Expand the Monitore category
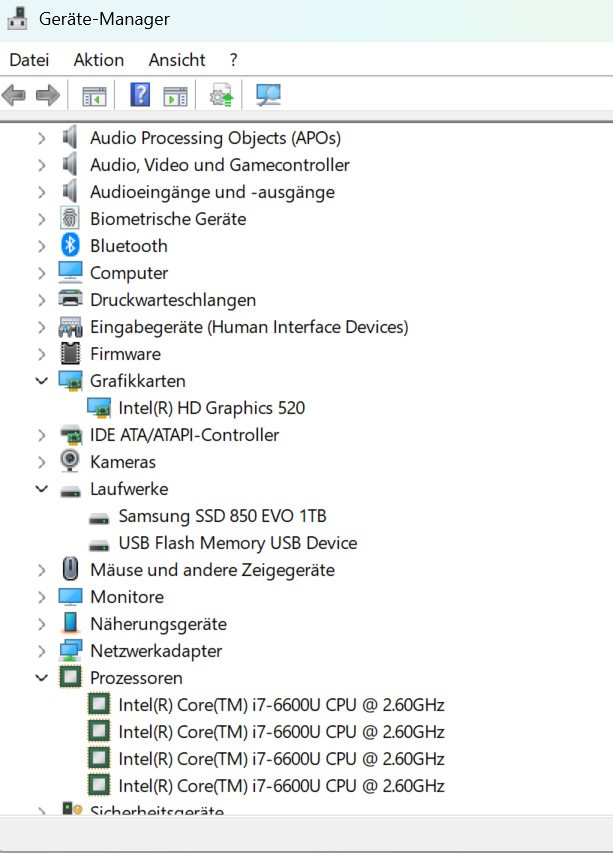Image resolution: width=613 pixels, height=853 pixels. tap(41, 597)
